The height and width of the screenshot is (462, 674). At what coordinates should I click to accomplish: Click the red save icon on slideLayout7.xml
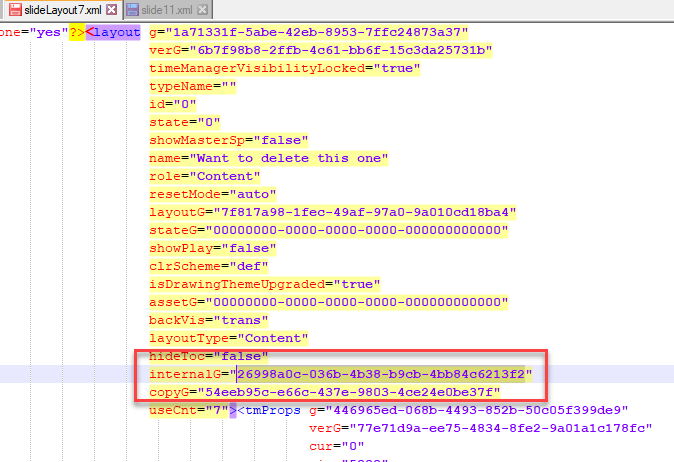tap(15, 9)
